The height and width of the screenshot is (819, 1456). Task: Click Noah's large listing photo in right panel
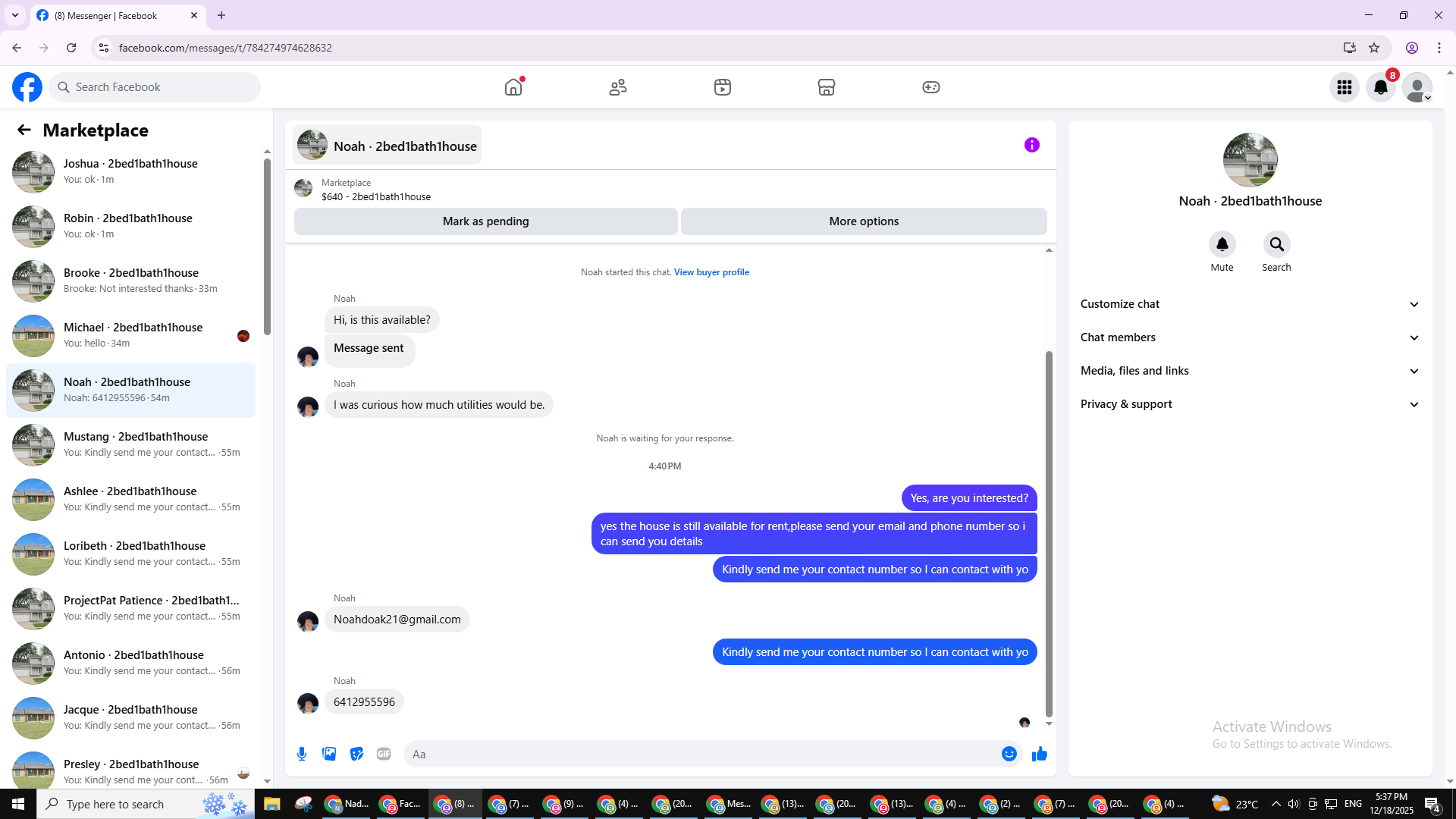1250,160
